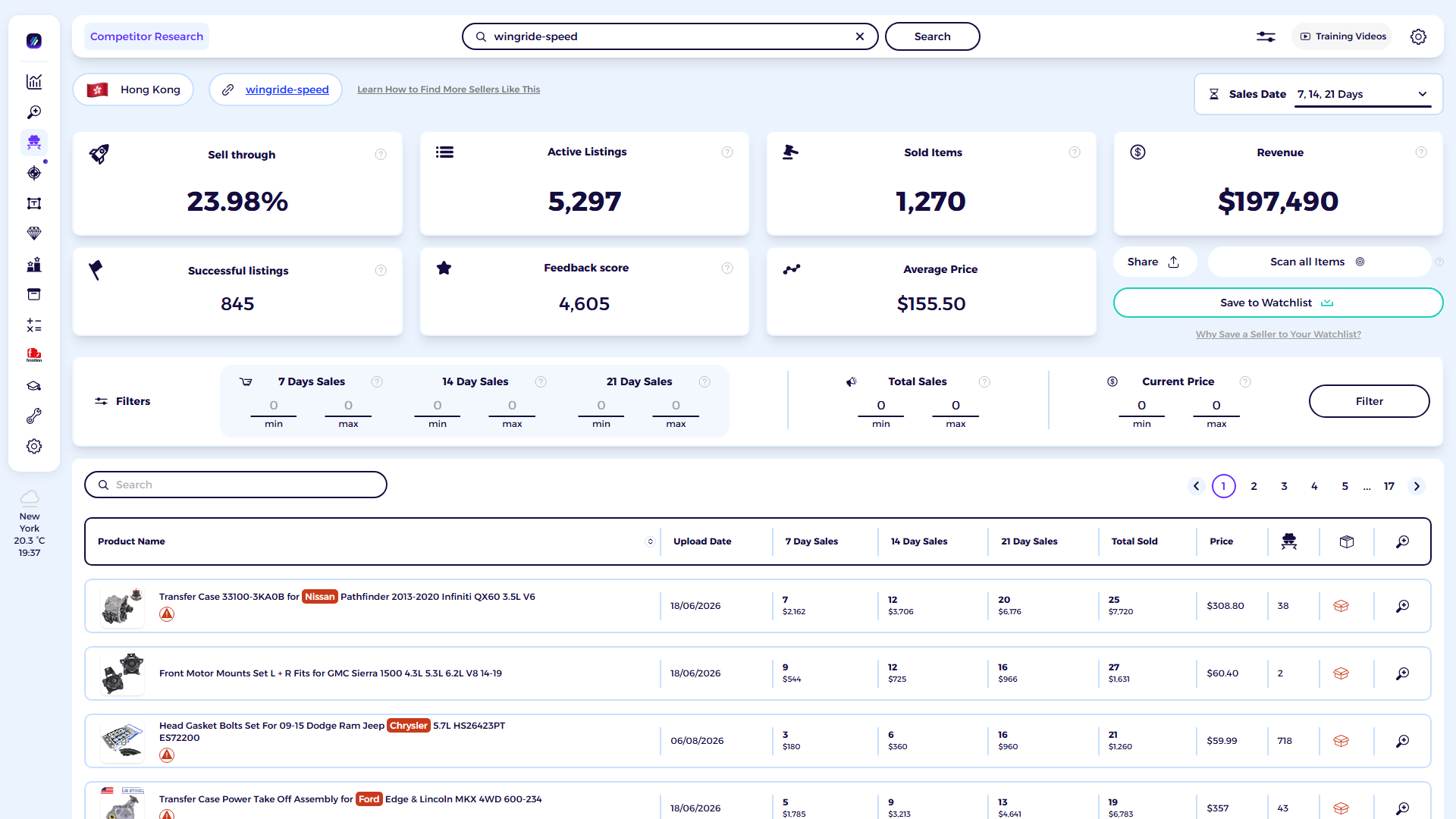Open the wrench tools sidebar icon
The image size is (1456, 819).
[x=34, y=416]
